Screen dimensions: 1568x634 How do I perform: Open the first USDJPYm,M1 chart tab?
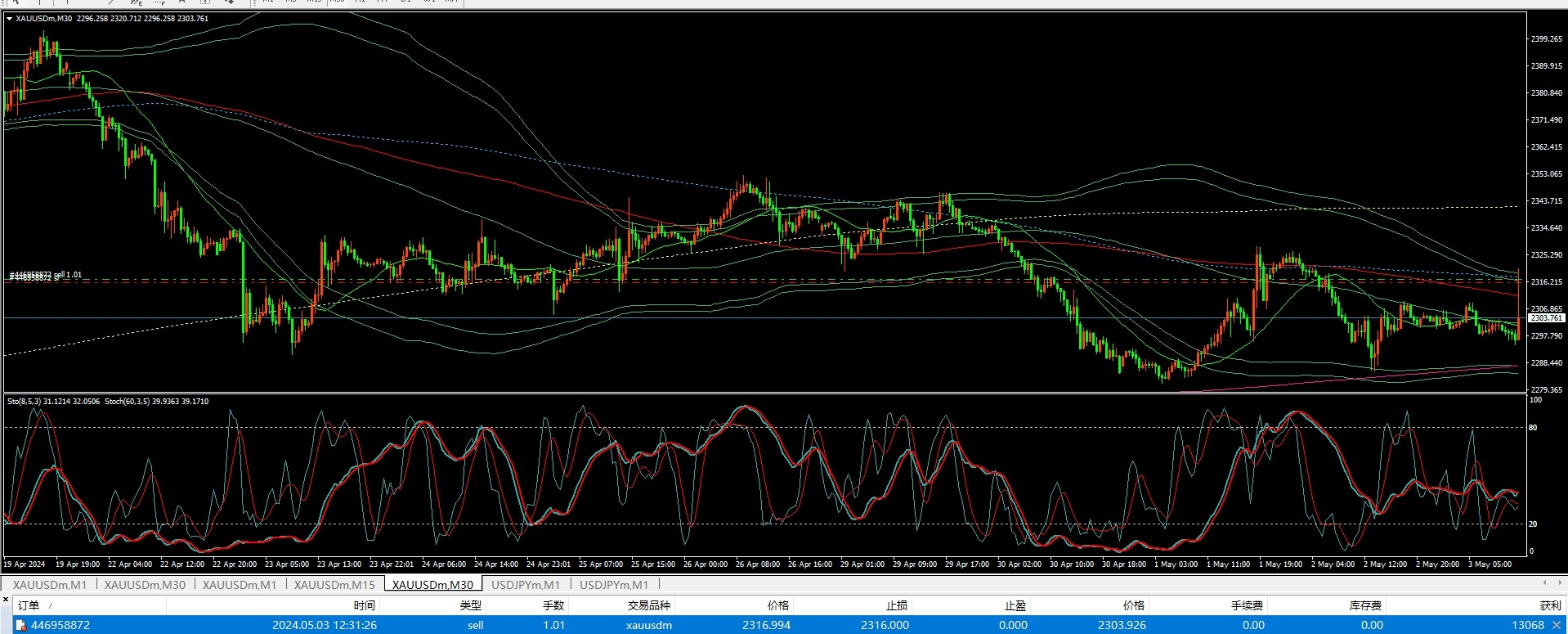(x=526, y=585)
